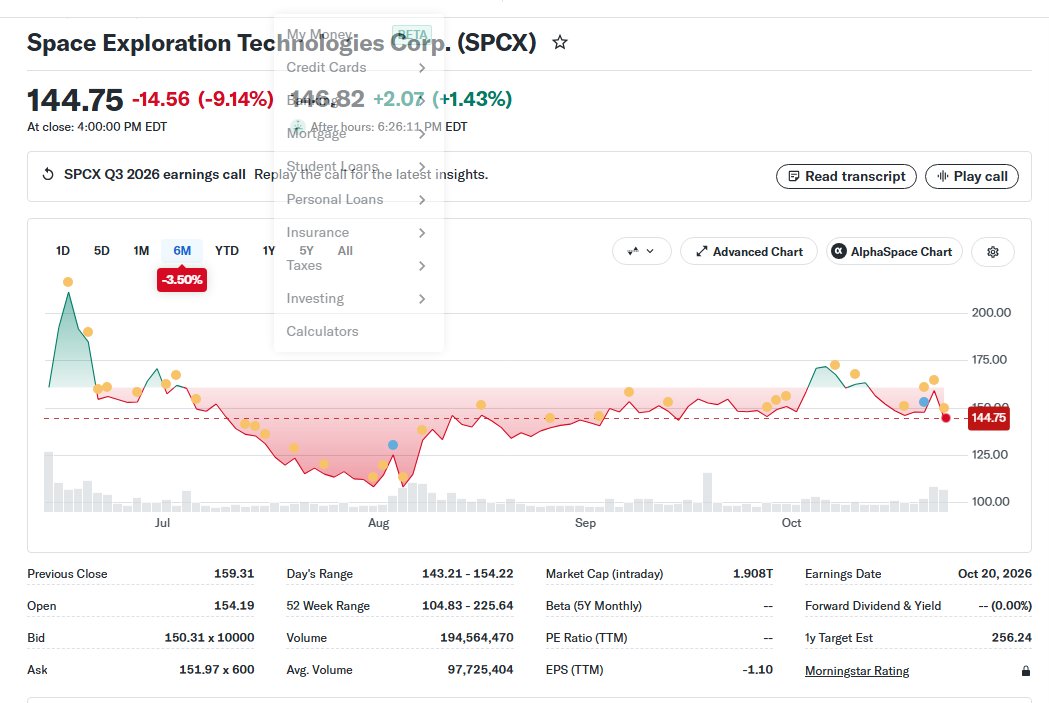Click the blue event marker near chart end
The image size is (1049, 703).
tap(924, 402)
